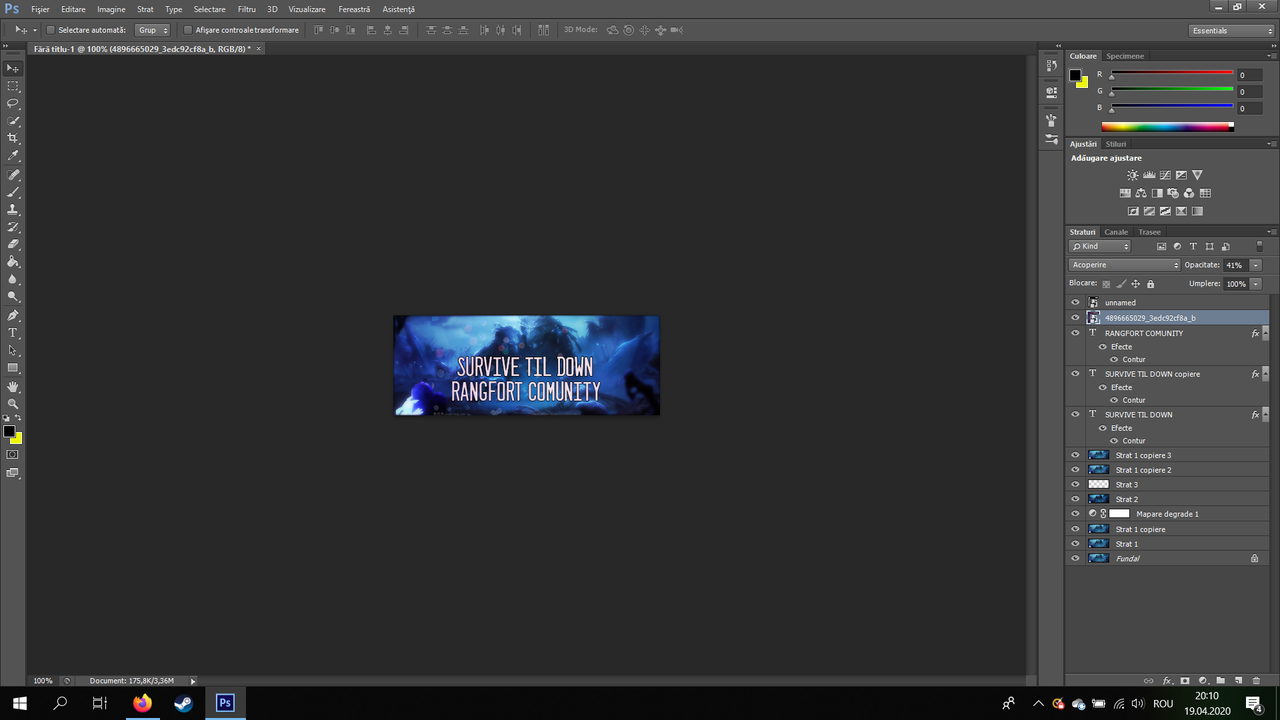Select the Move tool
Screen dimensions: 1280x720
(14, 68)
